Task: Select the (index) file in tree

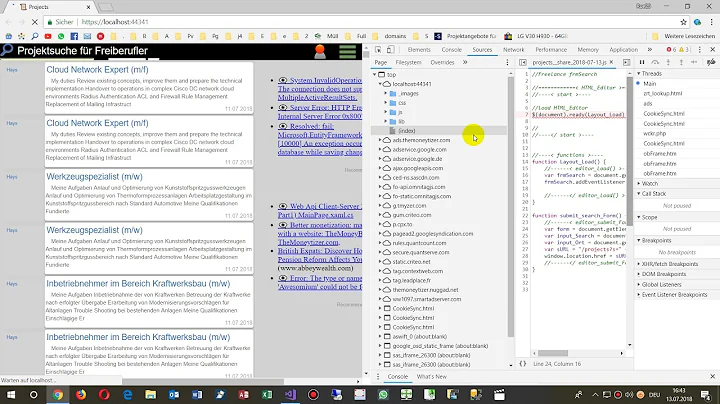Action: click(407, 131)
